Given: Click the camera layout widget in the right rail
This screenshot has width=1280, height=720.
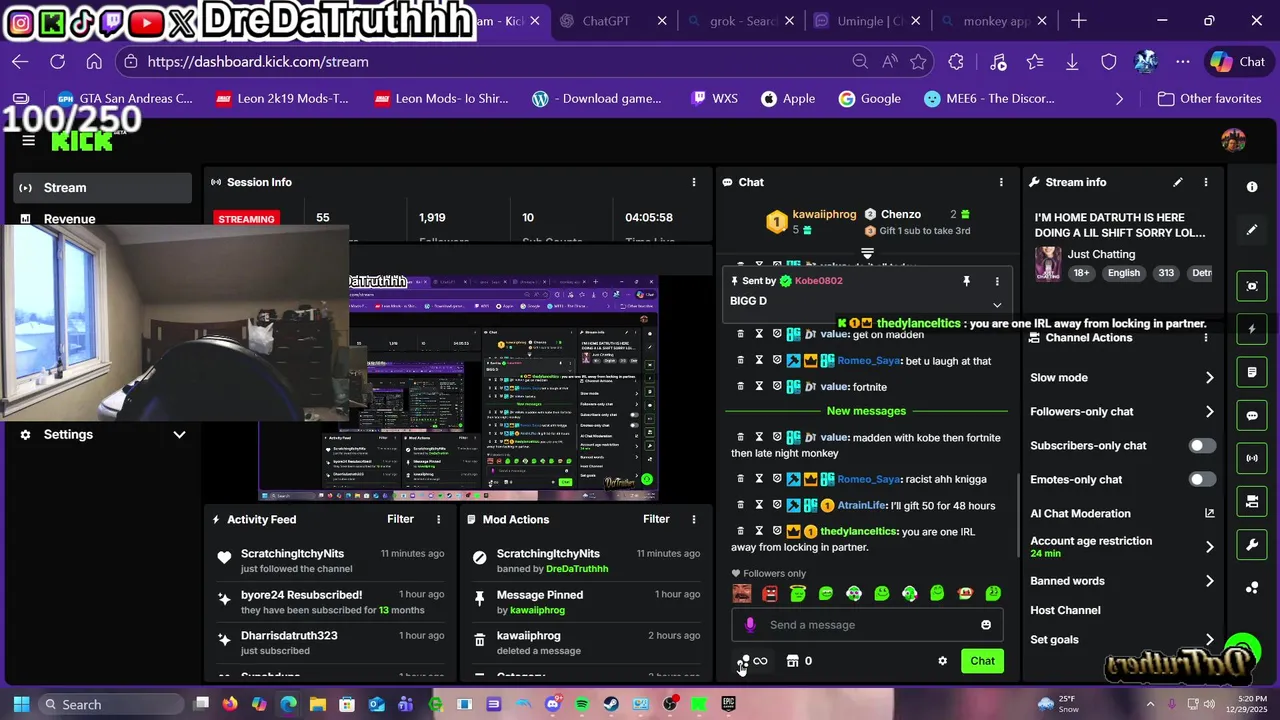Looking at the screenshot, I should pyautogui.click(x=1252, y=501).
